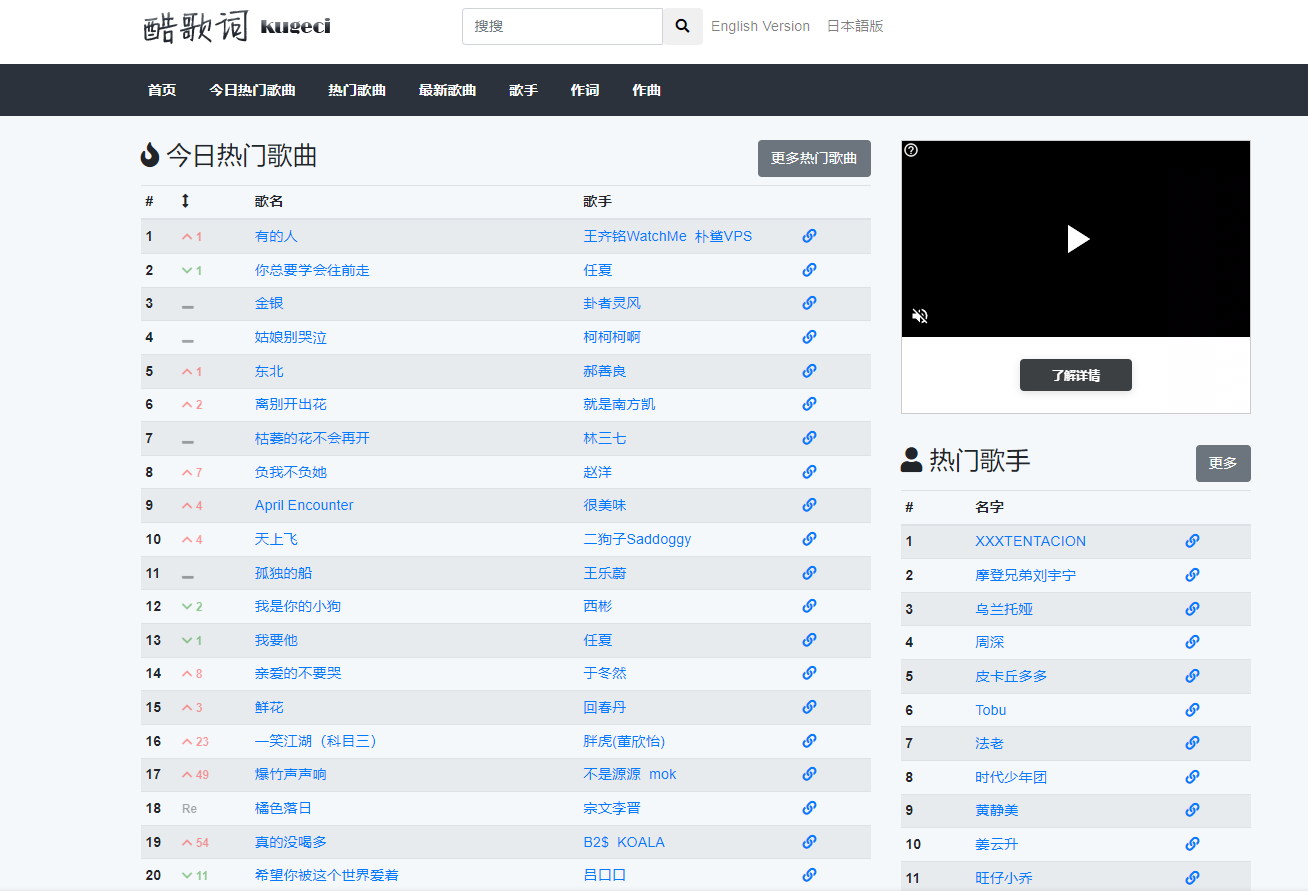Go to 最新歌曲 navigation item
The width and height of the screenshot is (1308, 891).
click(447, 90)
